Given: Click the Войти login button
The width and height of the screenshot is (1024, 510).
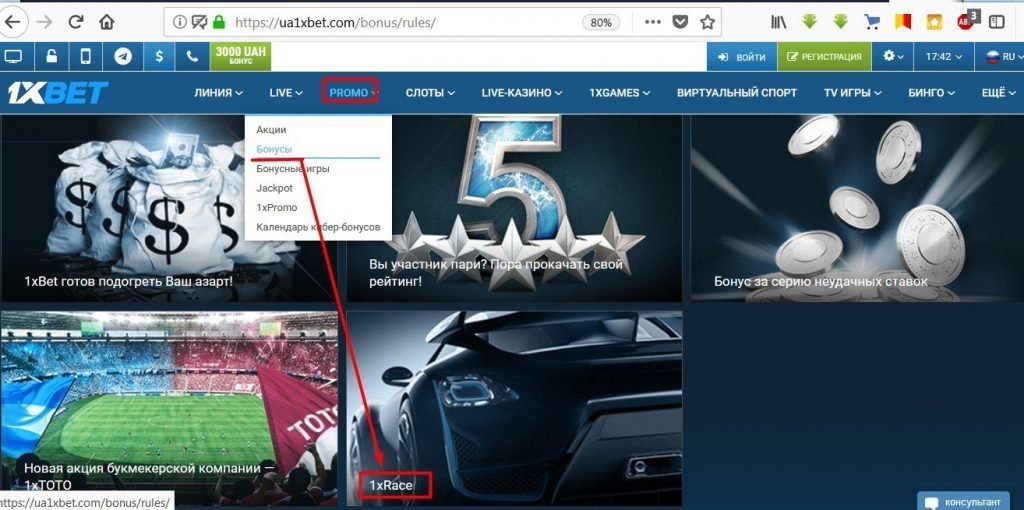Looking at the screenshot, I should pyautogui.click(x=742, y=57).
